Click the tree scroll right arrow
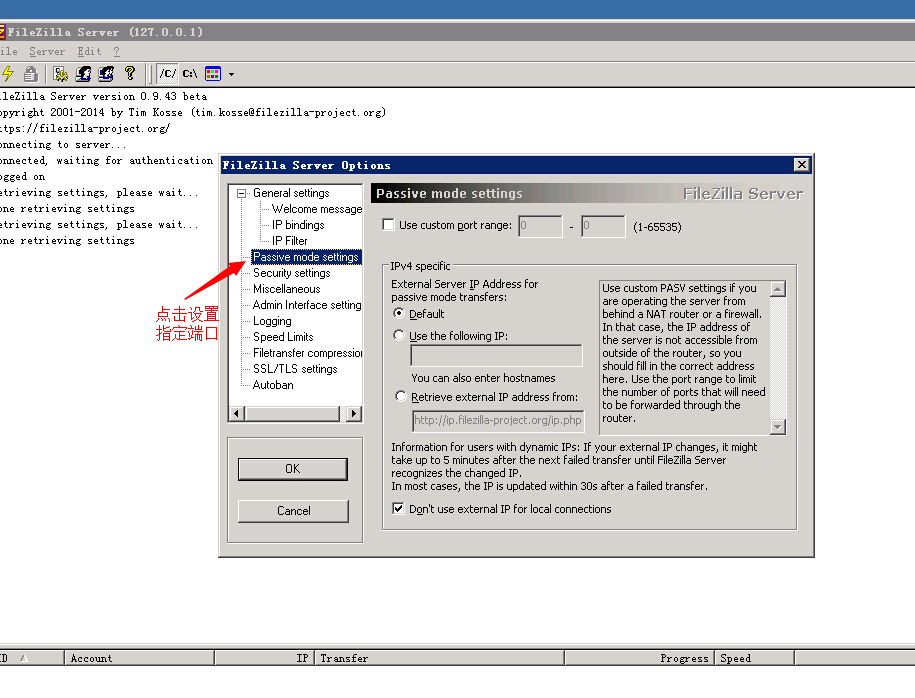This screenshot has width=915, height=698. [x=354, y=414]
